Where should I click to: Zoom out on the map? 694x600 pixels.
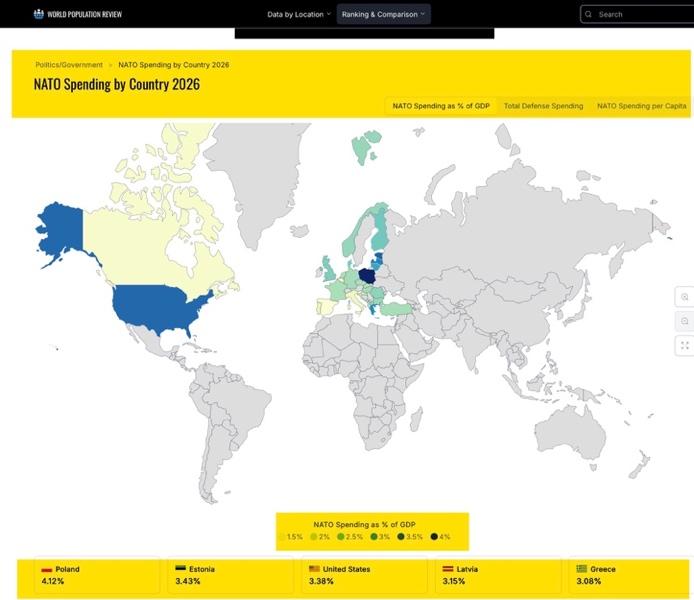coord(685,321)
